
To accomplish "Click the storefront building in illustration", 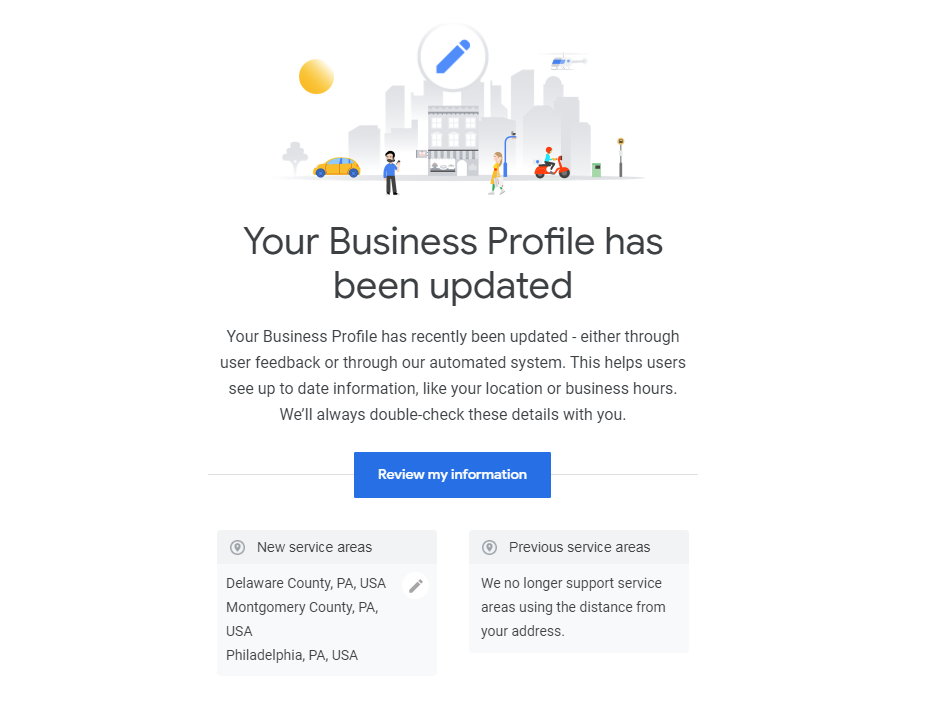I will [452, 141].
